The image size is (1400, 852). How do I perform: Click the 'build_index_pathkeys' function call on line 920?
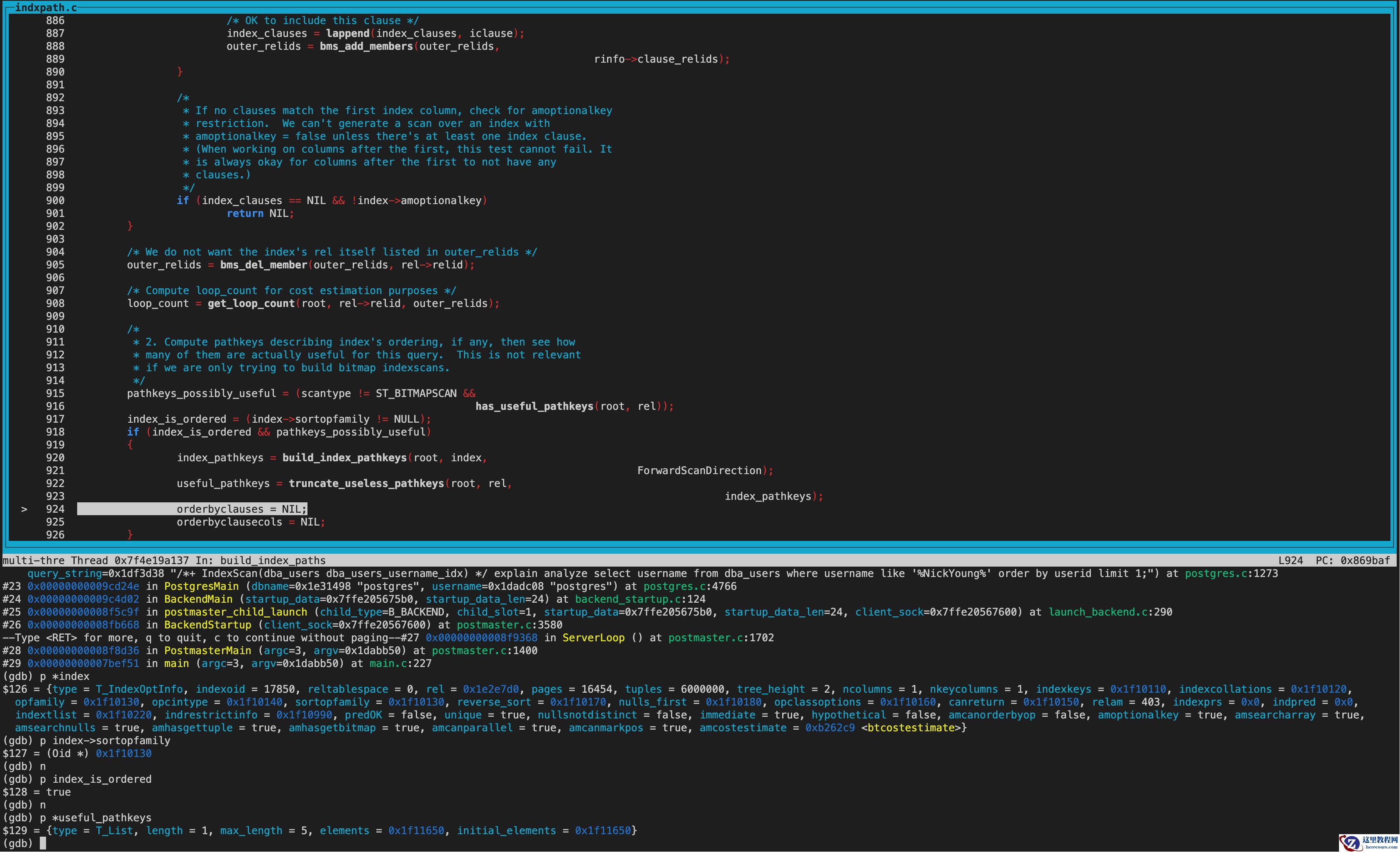point(344,458)
